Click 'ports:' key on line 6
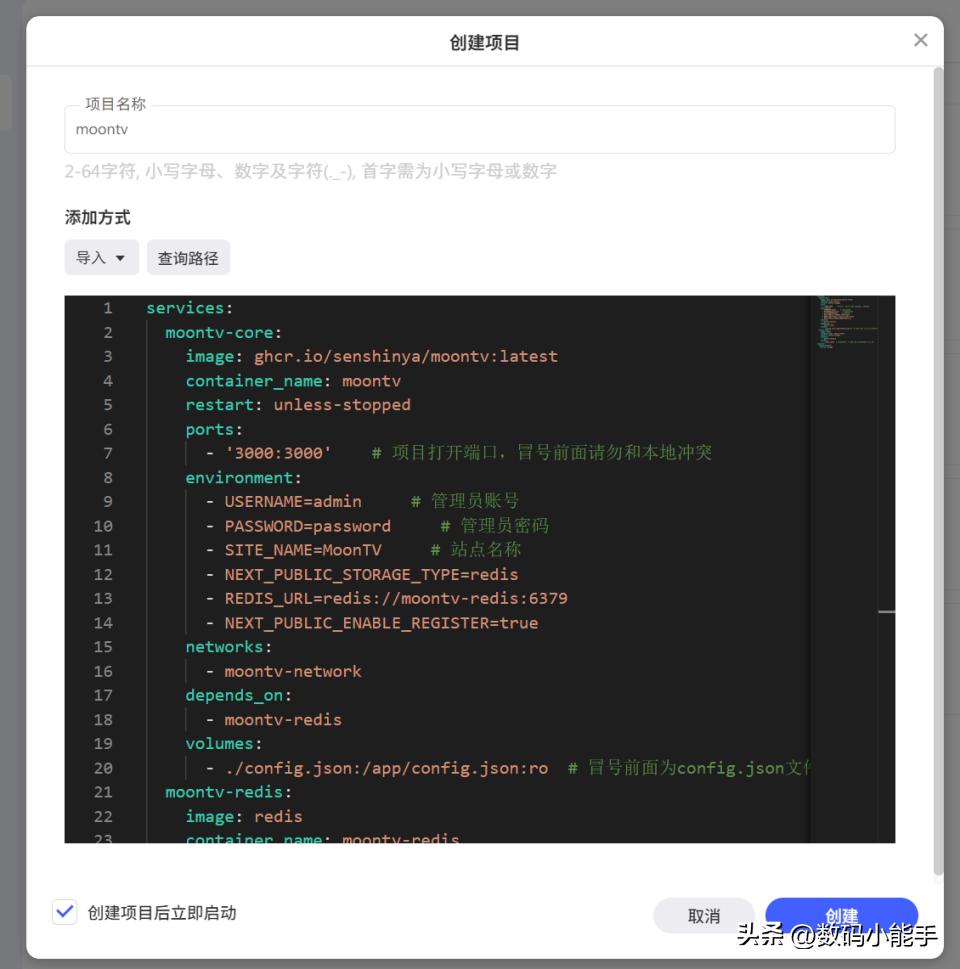960x969 pixels. click(214, 429)
